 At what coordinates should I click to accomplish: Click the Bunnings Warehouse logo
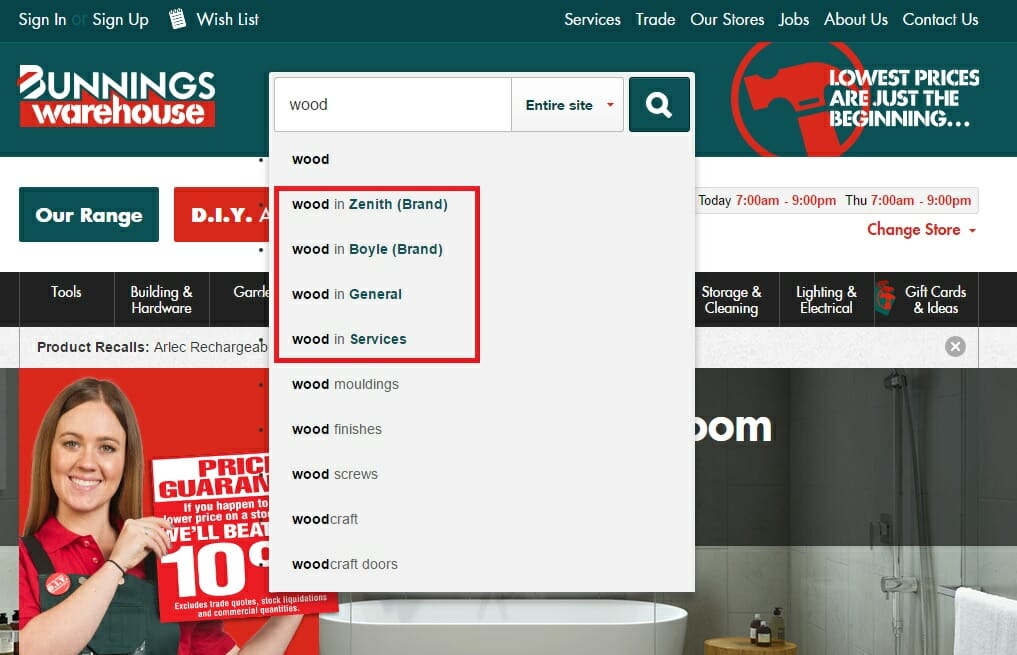coord(117,96)
